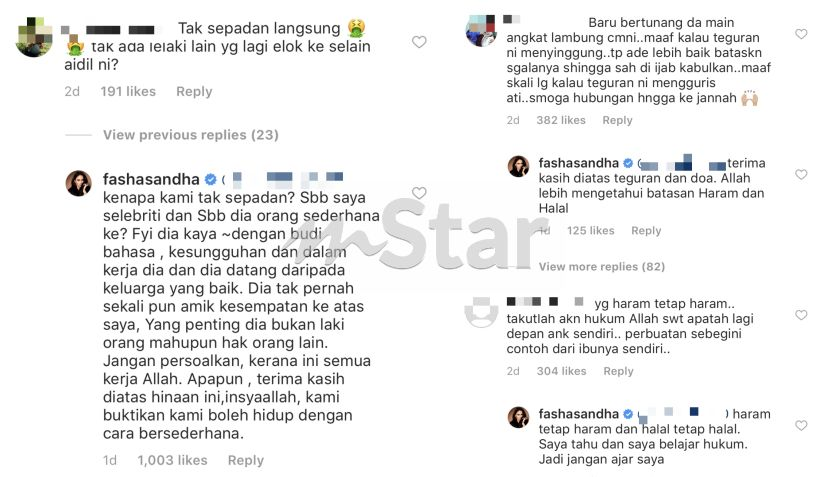
Task: Like the 'yg haram tetap haram' comment
Action: pyautogui.click(x=801, y=315)
